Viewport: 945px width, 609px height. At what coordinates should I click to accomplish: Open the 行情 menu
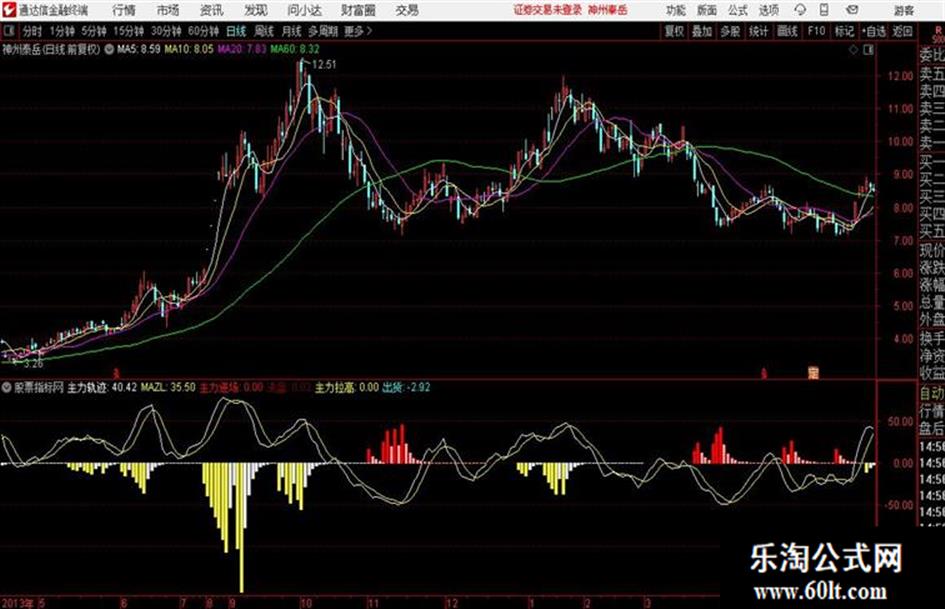124,10
